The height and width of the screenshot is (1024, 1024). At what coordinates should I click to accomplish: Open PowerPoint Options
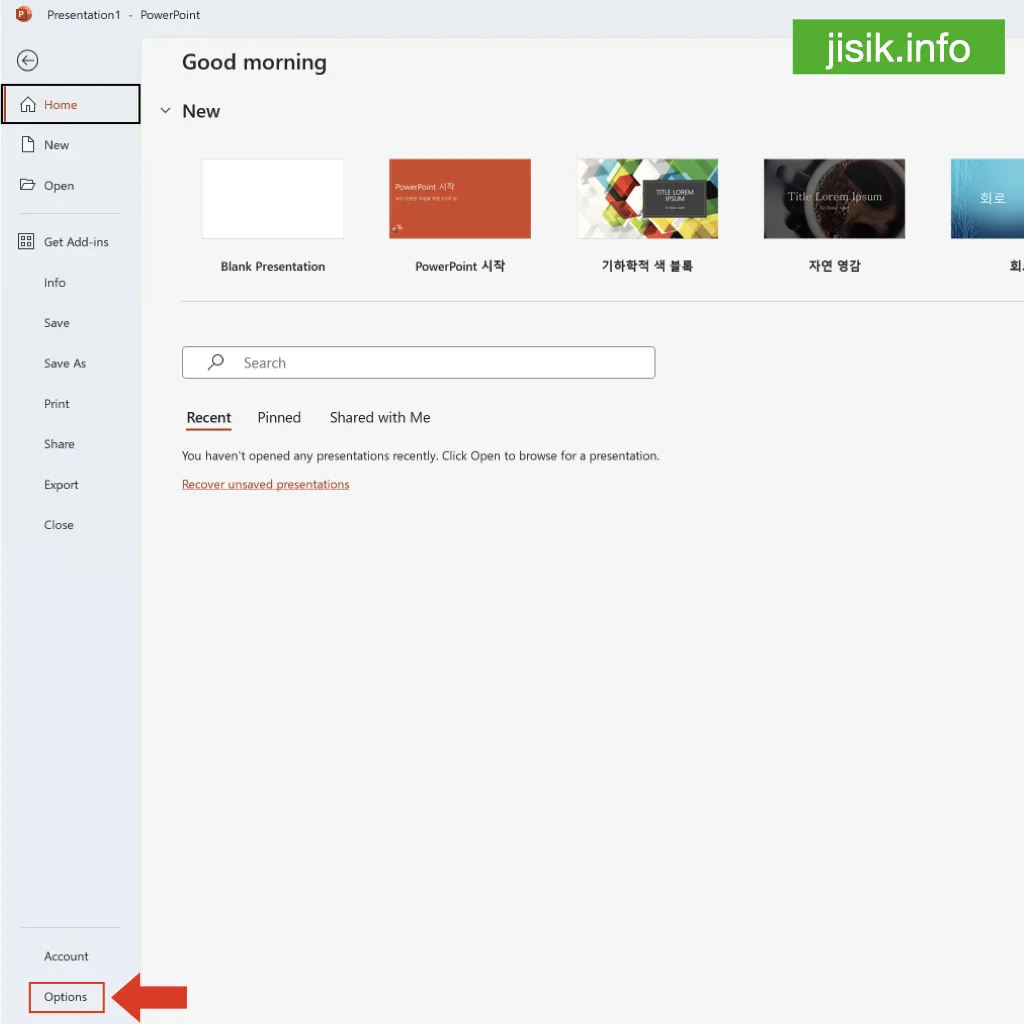[x=66, y=997]
